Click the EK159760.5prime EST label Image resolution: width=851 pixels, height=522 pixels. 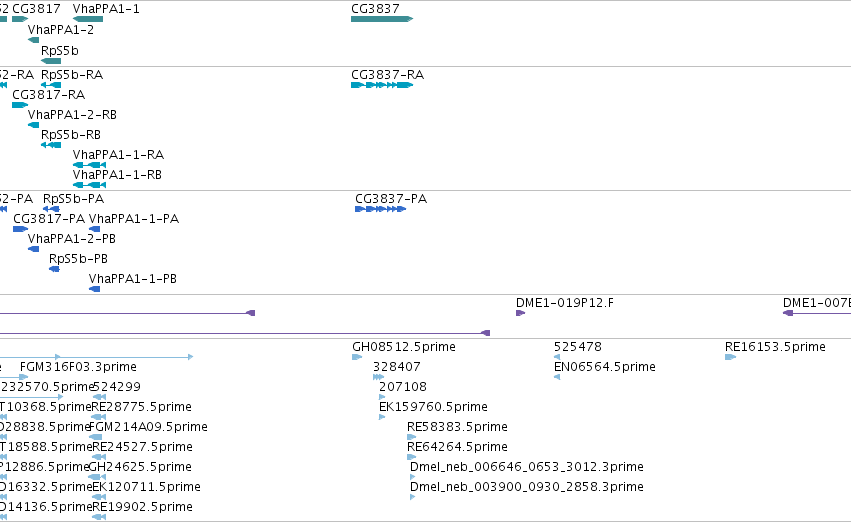433,408
